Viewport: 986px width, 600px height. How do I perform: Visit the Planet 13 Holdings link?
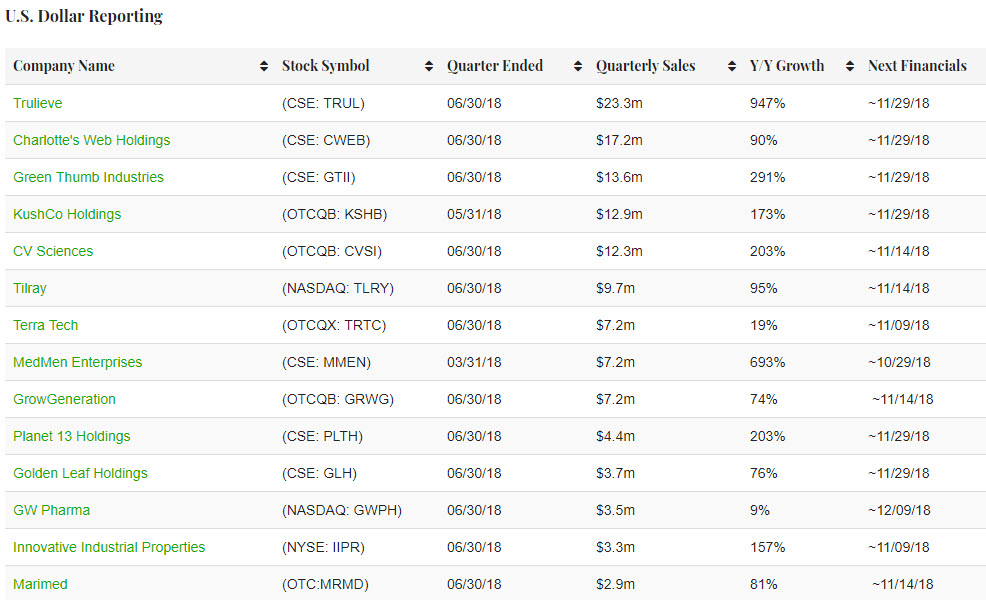coord(71,436)
